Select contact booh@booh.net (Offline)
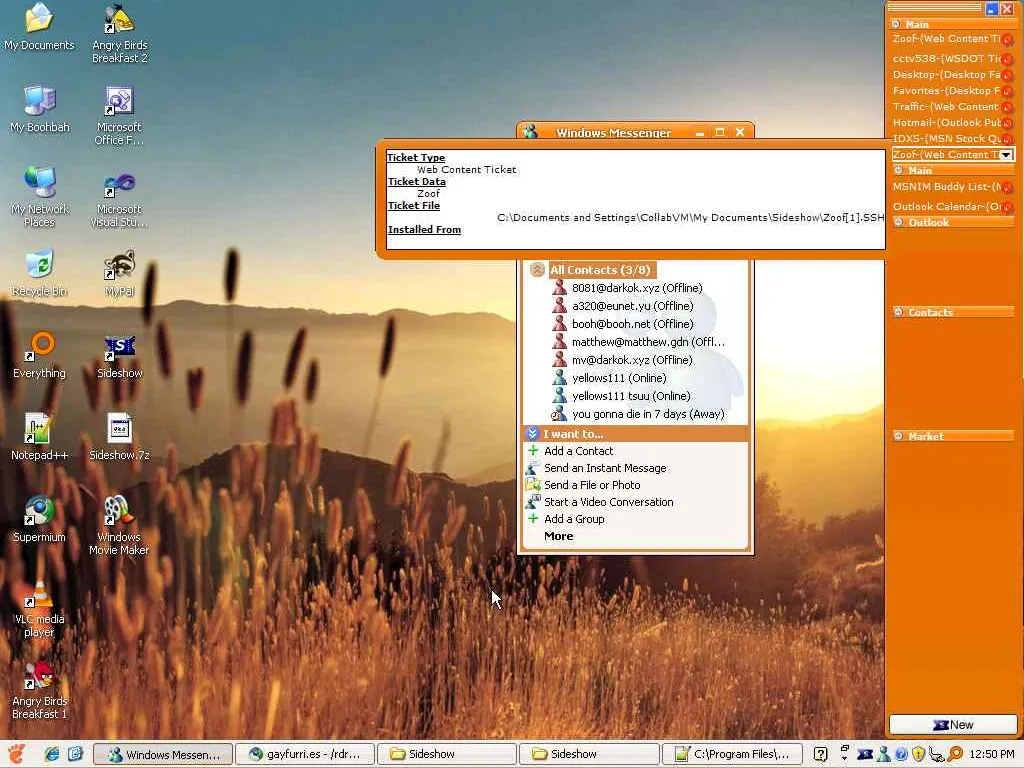Screen dimensions: 1024x768 [632, 324]
